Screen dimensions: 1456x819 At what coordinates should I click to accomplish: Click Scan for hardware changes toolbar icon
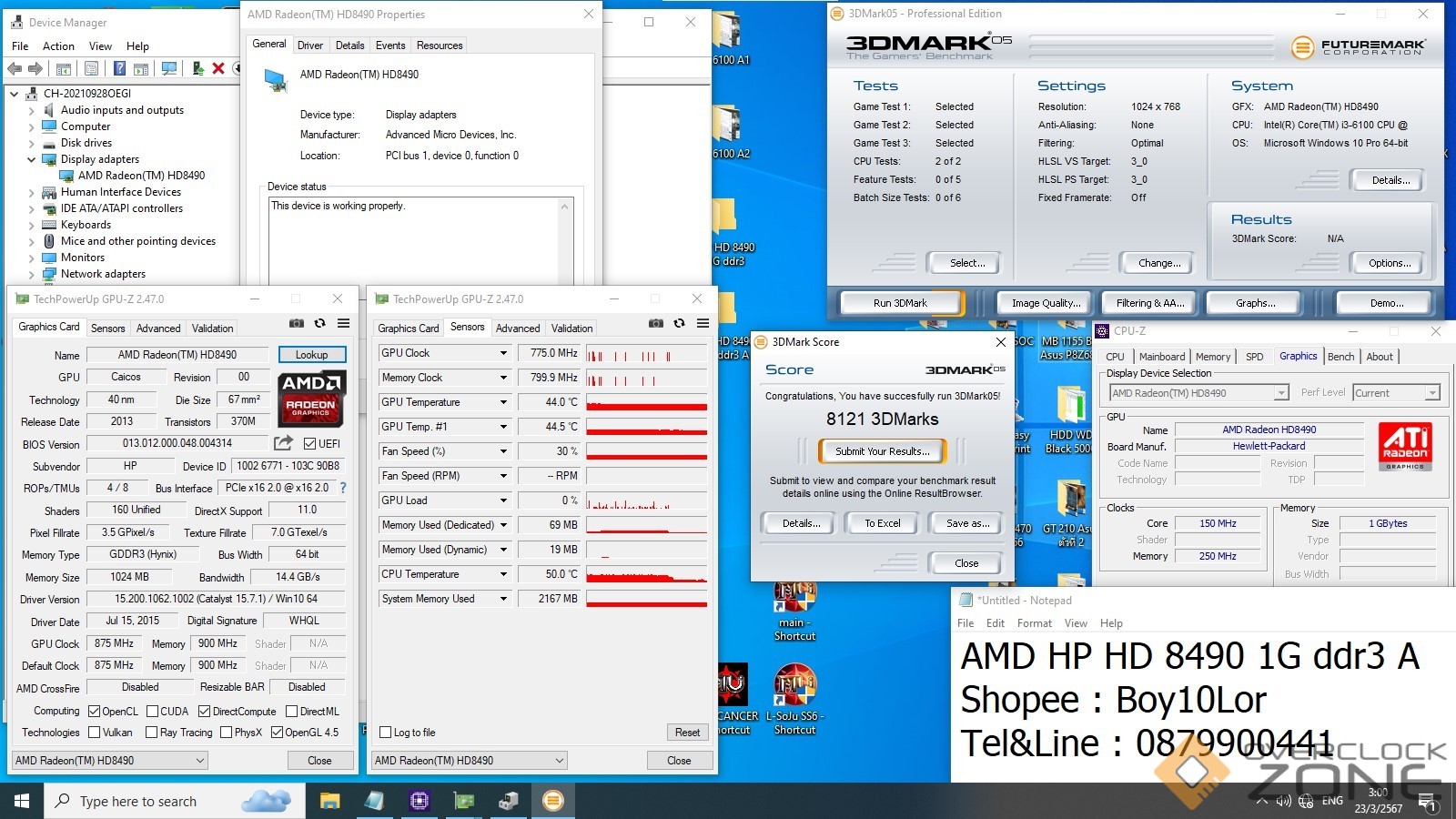pyautogui.click(x=169, y=68)
